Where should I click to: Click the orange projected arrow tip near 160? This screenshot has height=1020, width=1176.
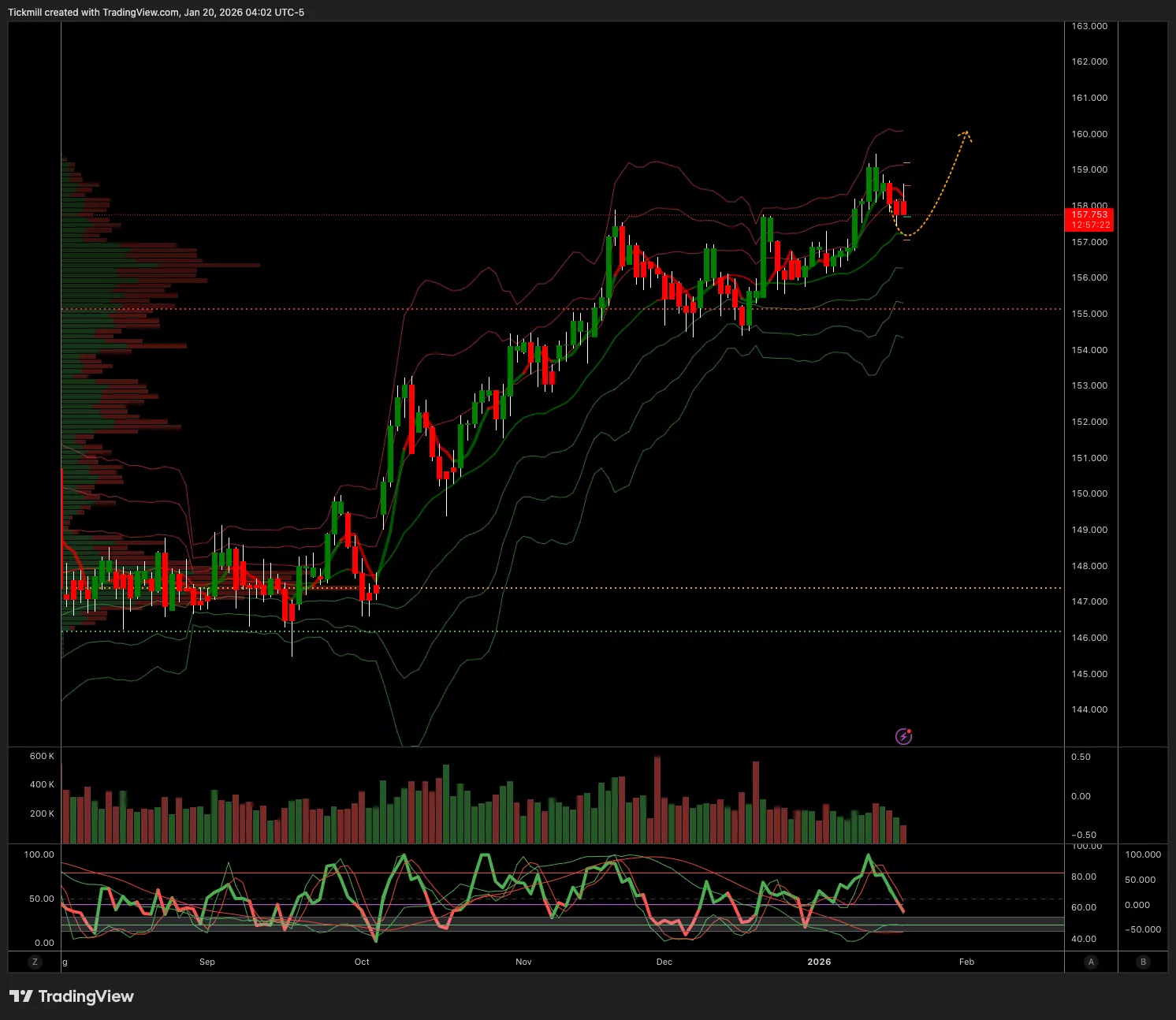[966, 134]
